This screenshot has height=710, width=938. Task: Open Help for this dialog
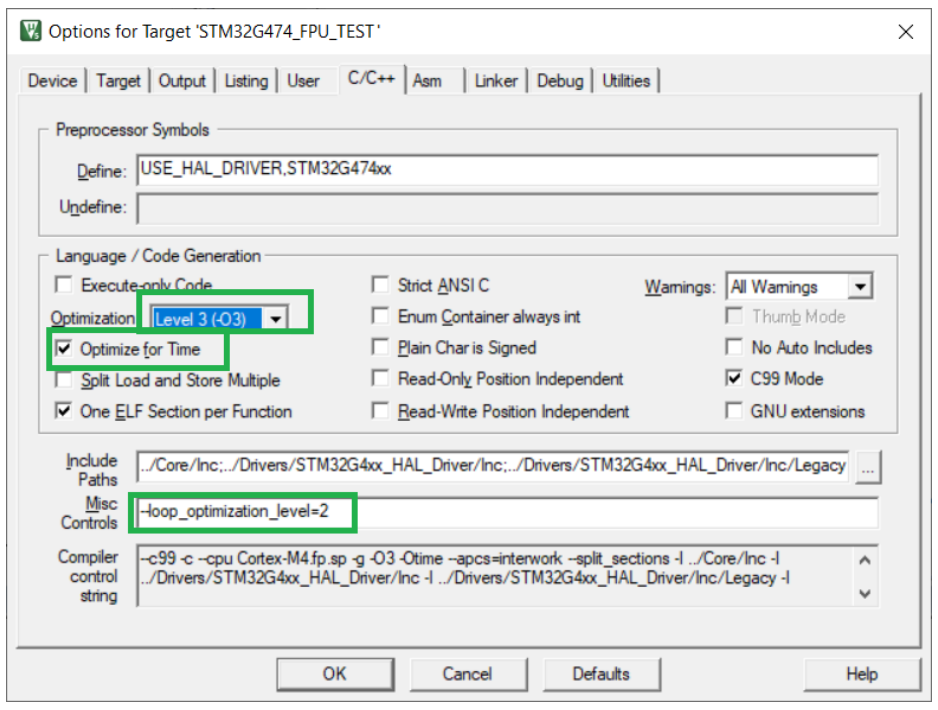(862, 674)
